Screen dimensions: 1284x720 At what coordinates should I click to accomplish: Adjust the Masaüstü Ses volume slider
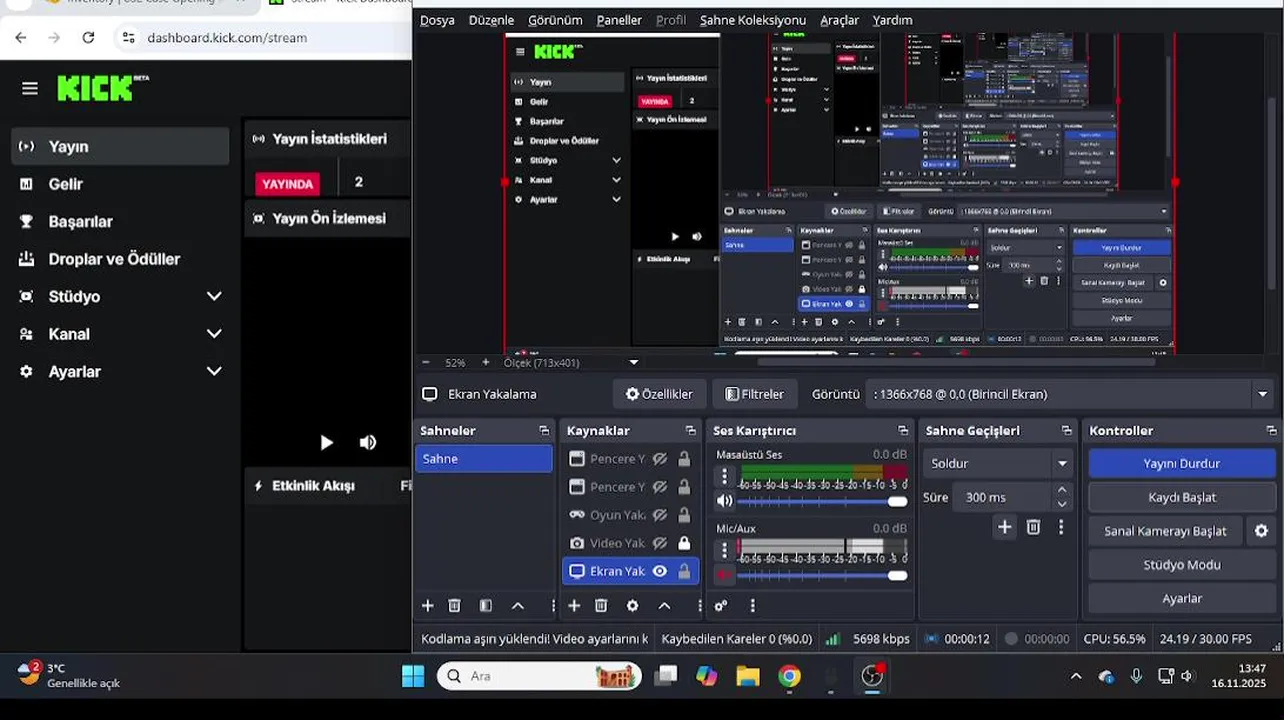(822, 501)
